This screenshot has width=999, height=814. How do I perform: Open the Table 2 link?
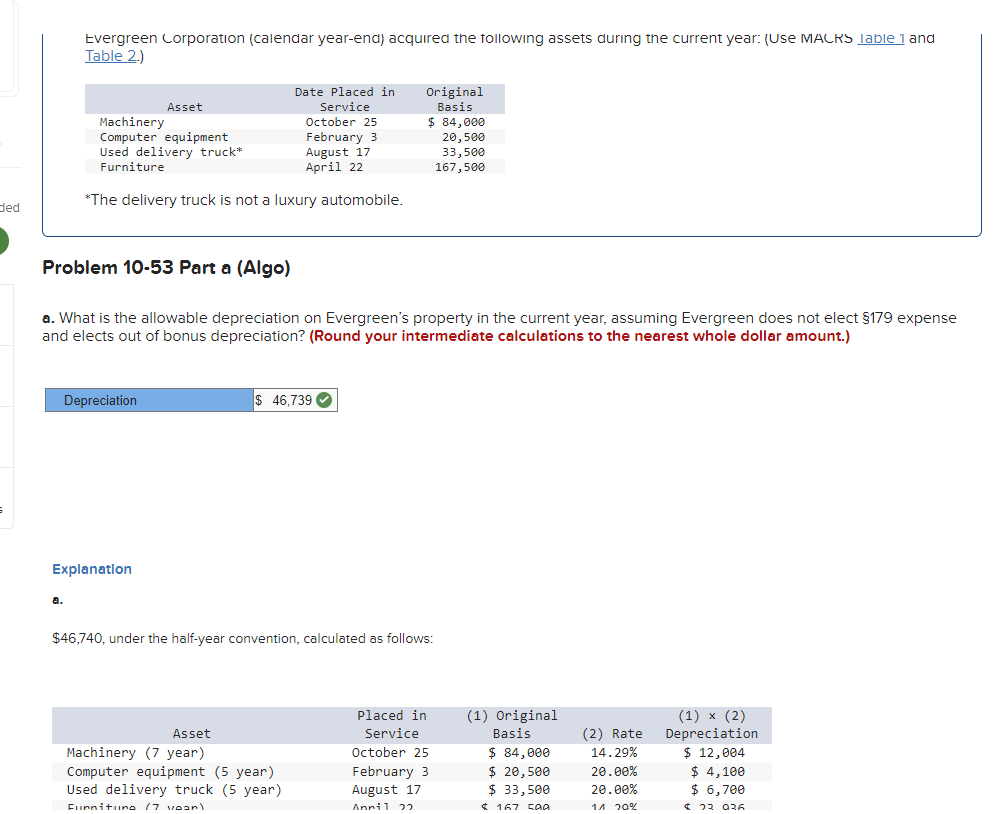click(x=111, y=56)
